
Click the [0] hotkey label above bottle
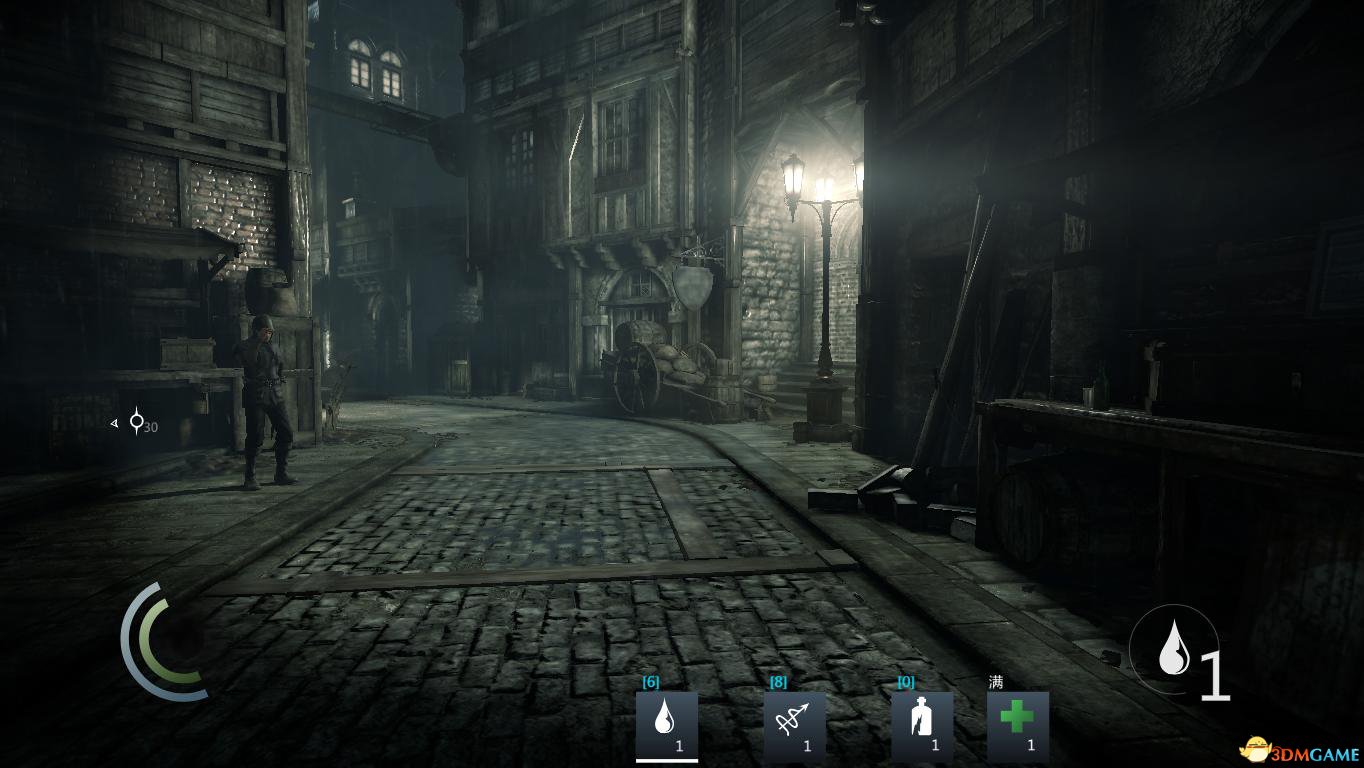coord(905,682)
